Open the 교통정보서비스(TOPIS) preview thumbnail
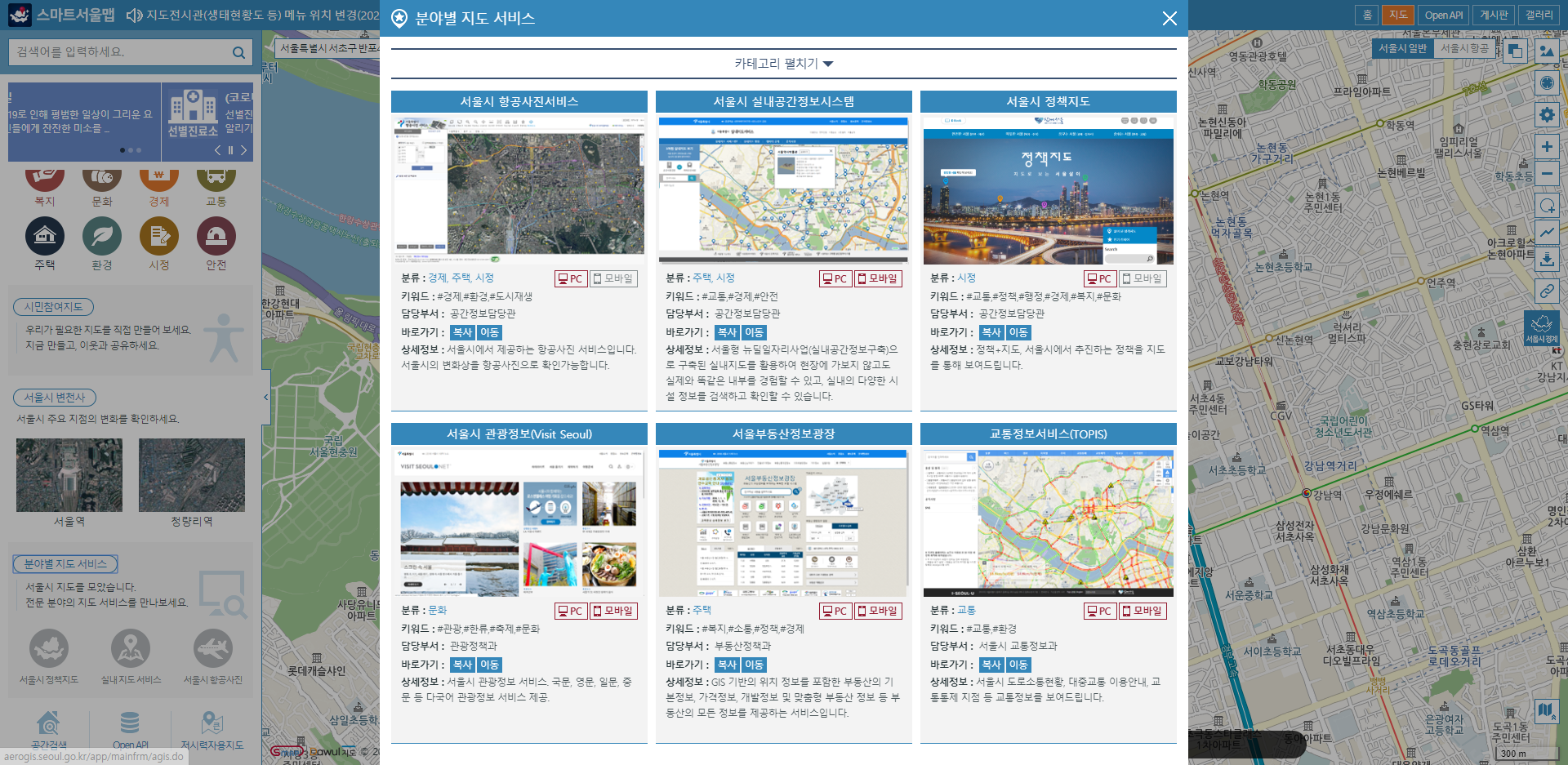Viewport: 1568px width, 765px height. click(1049, 523)
